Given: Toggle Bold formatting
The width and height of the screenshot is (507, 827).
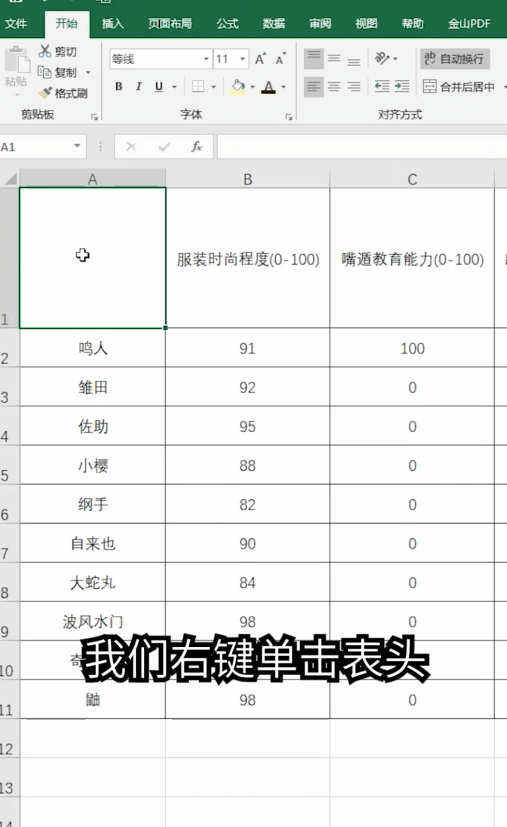Looking at the screenshot, I should click(x=119, y=86).
